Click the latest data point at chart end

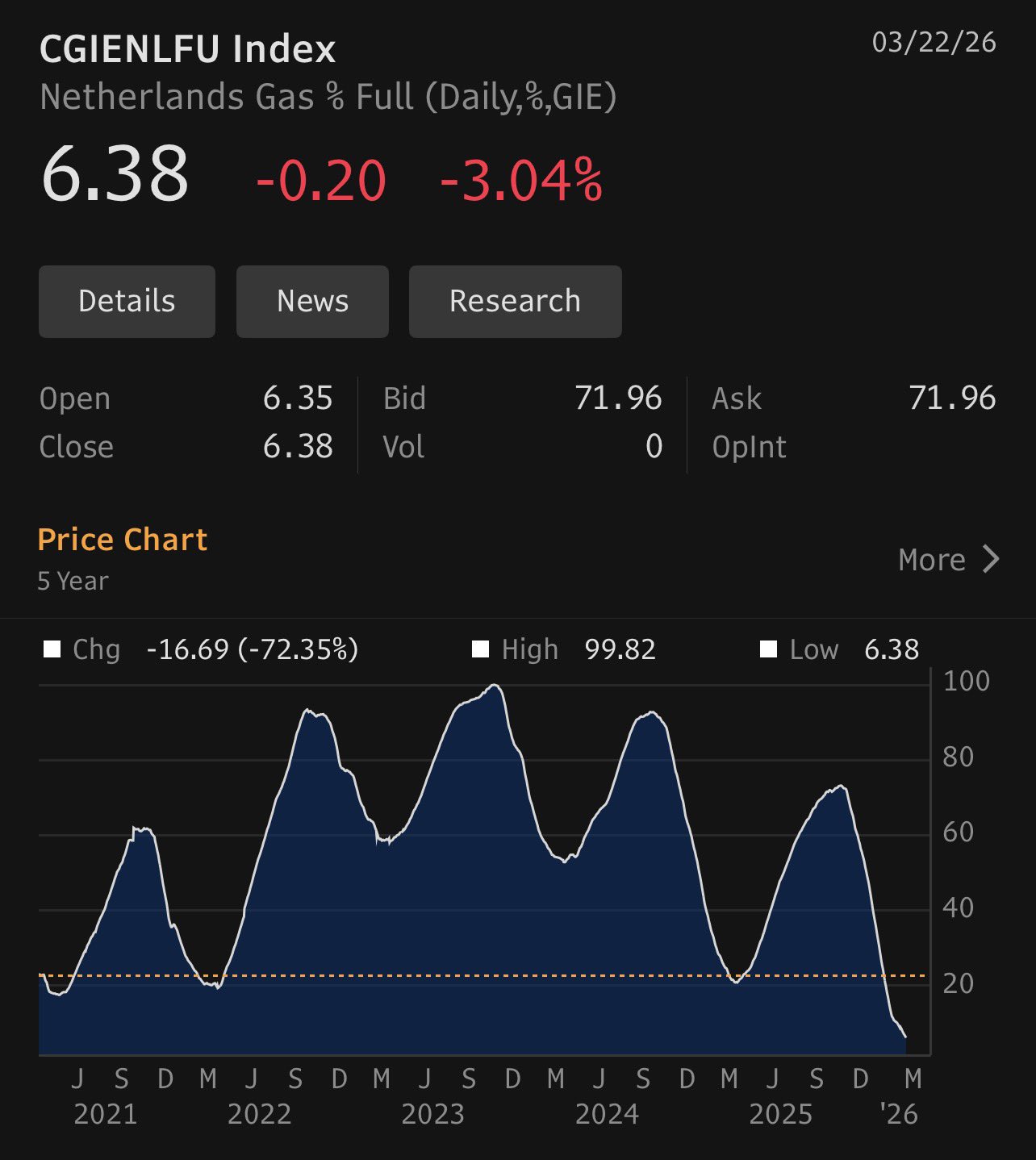click(x=905, y=1036)
